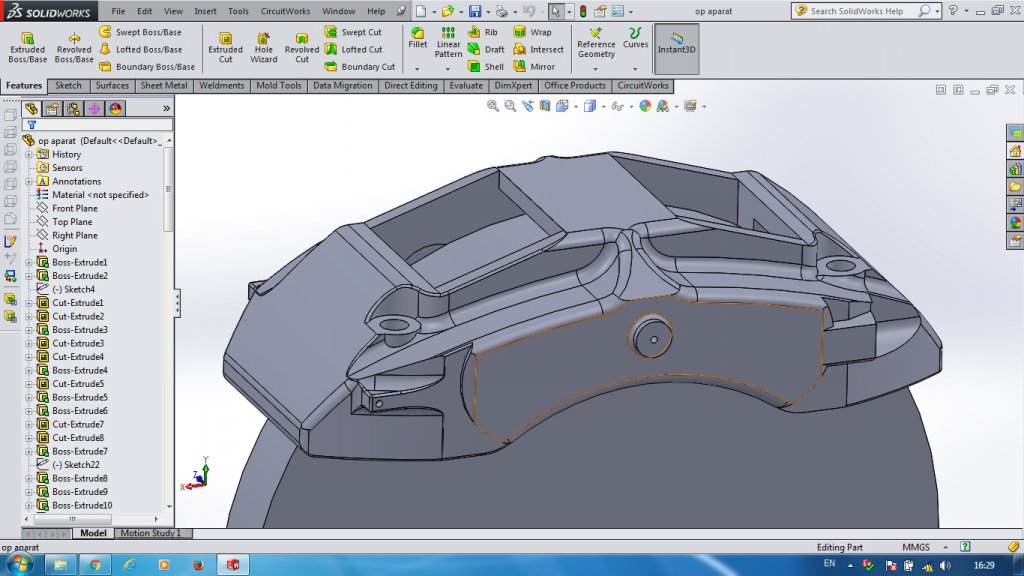Expand the History folder in feature tree
Image resolution: width=1024 pixels, height=576 pixels.
pos(29,155)
